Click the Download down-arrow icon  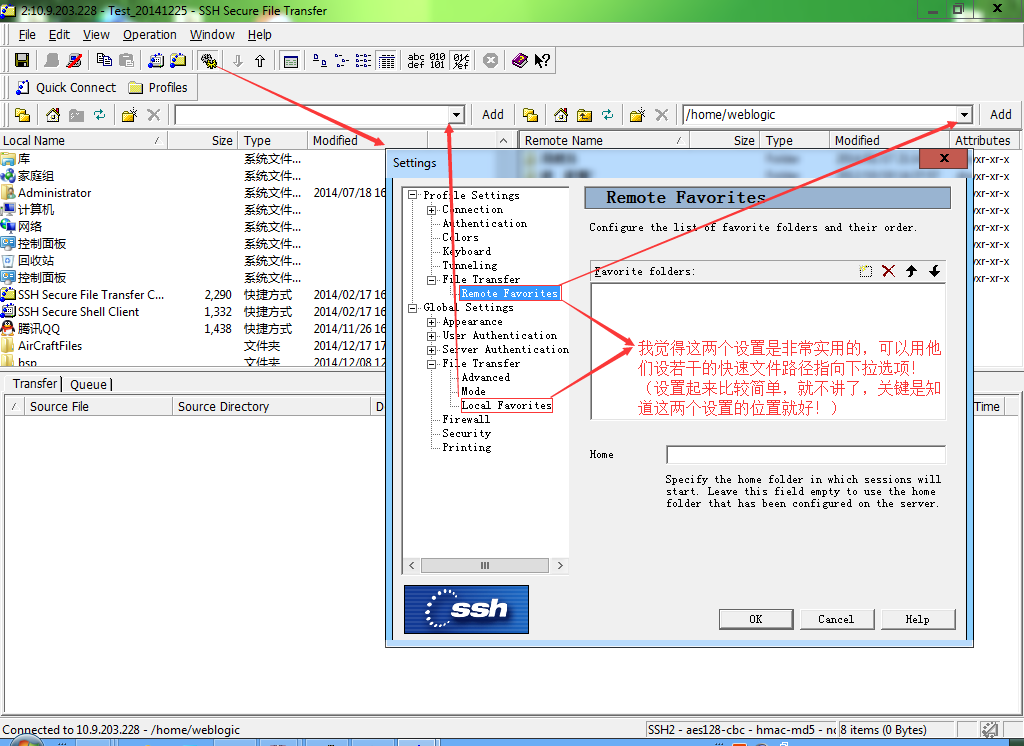(x=238, y=61)
